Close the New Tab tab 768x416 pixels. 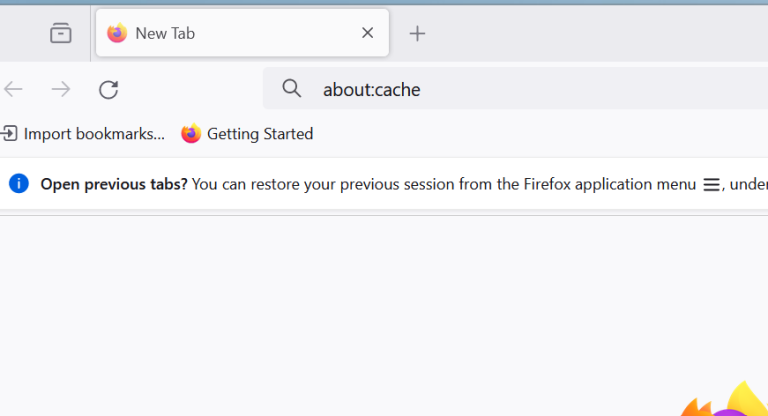[x=367, y=33]
